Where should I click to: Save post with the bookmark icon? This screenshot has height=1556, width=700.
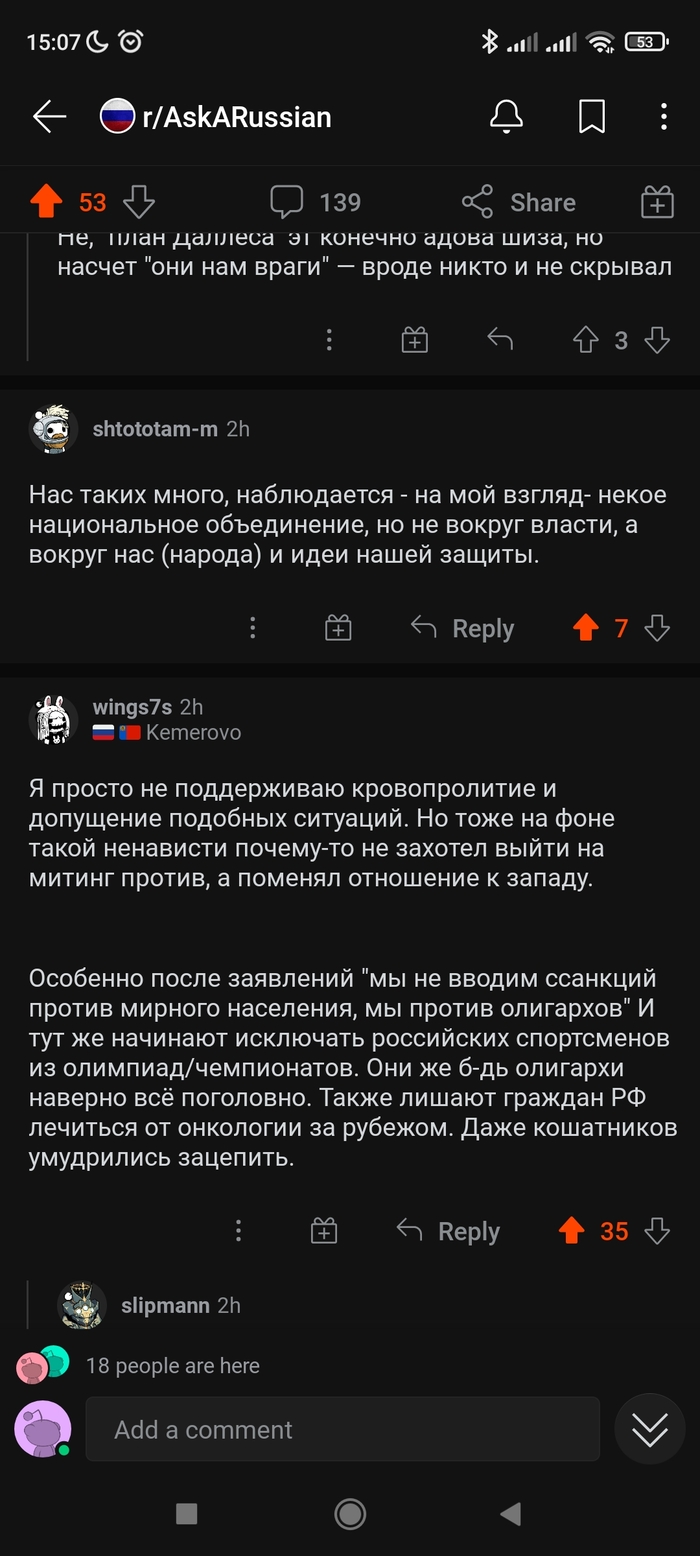[x=592, y=117]
